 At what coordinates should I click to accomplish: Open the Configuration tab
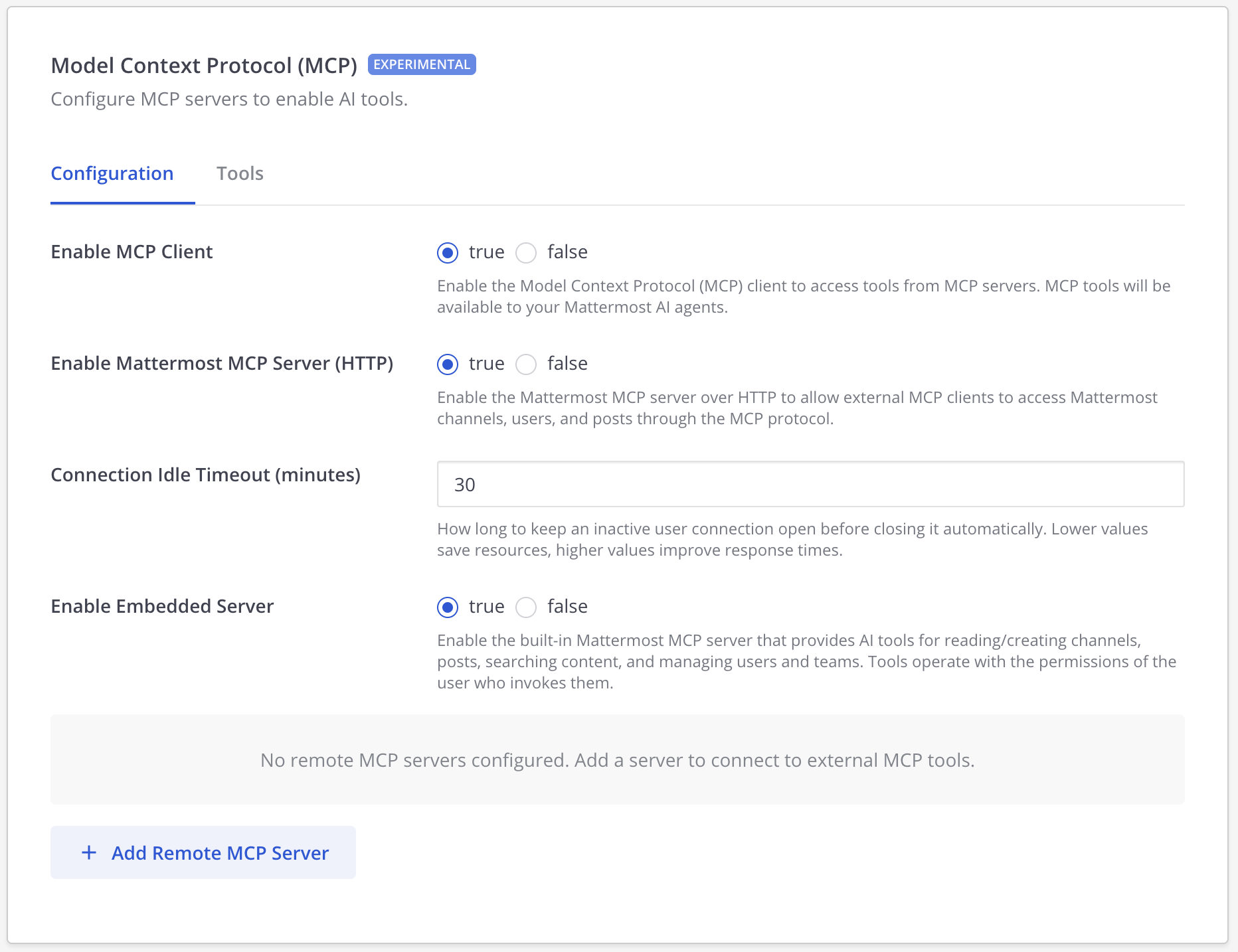coord(112,173)
